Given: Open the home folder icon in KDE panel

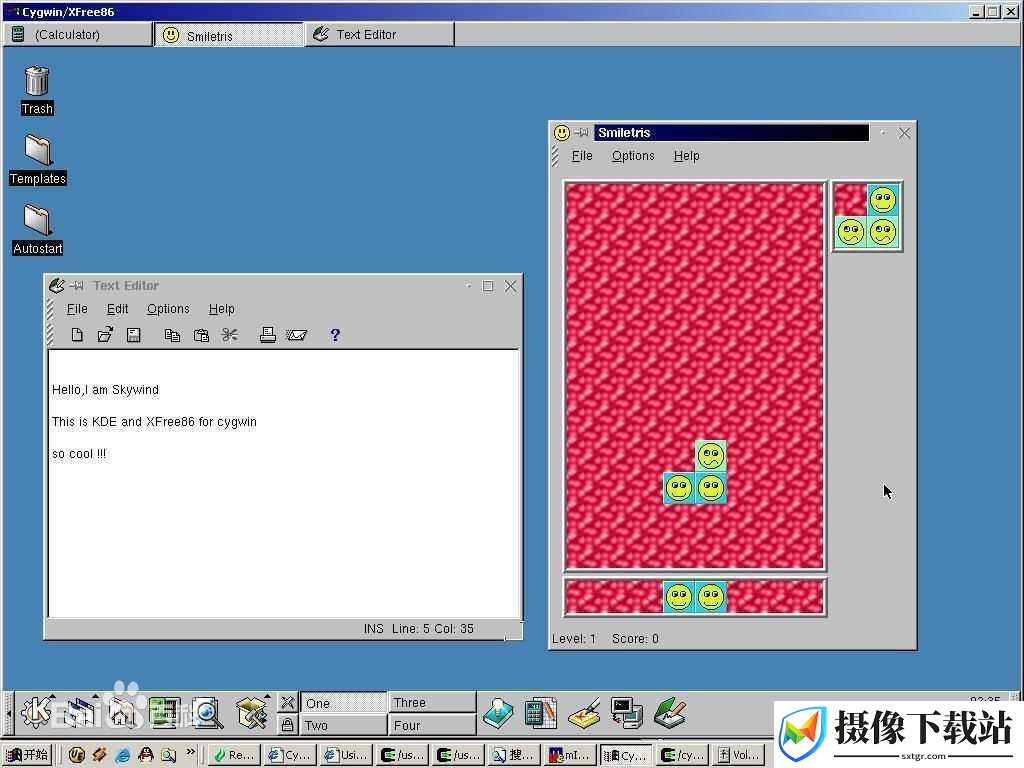Looking at the screenshot, I should pyautogui.click(x=121, y=712).
